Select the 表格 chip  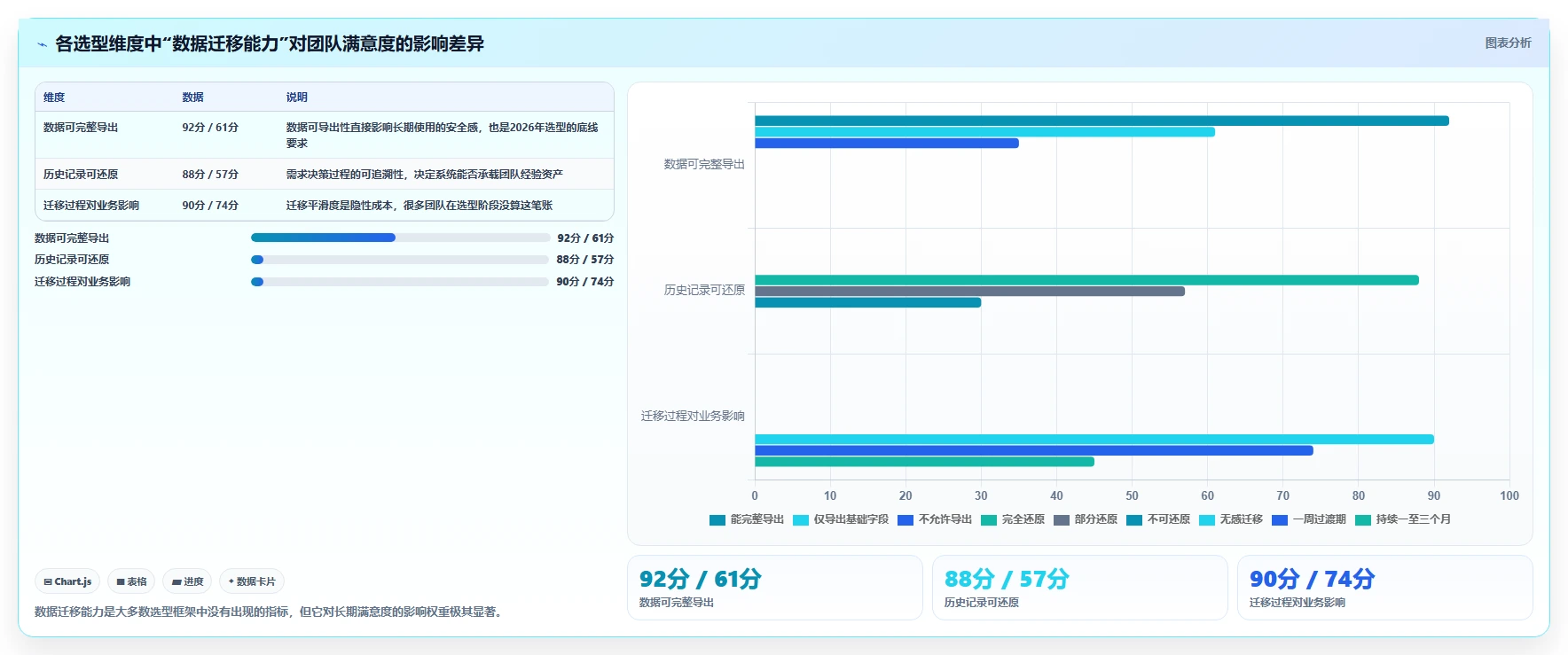[x=131, y=581]
